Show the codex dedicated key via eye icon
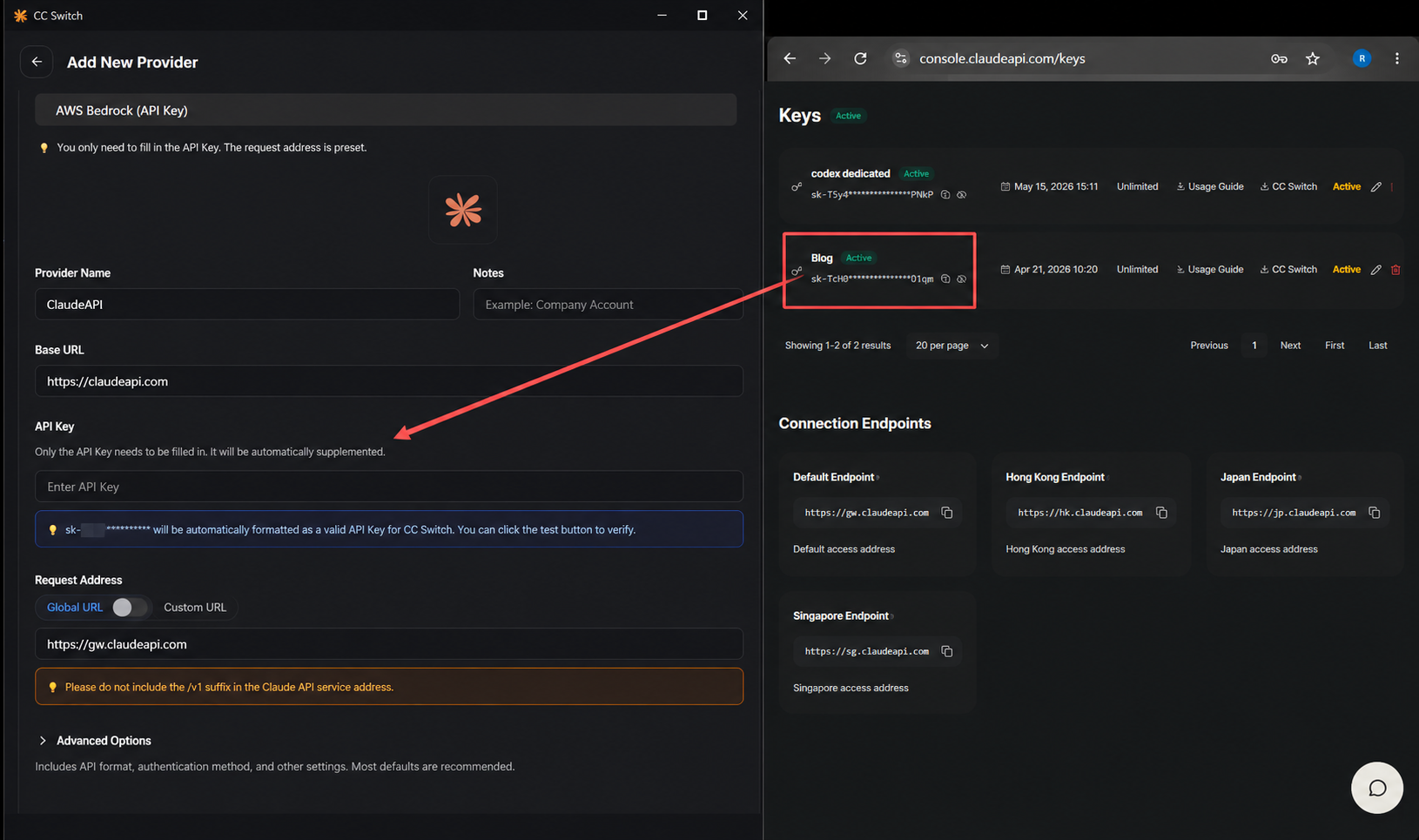The width and height of the screenshot is (1419, 840). point(962,195)
